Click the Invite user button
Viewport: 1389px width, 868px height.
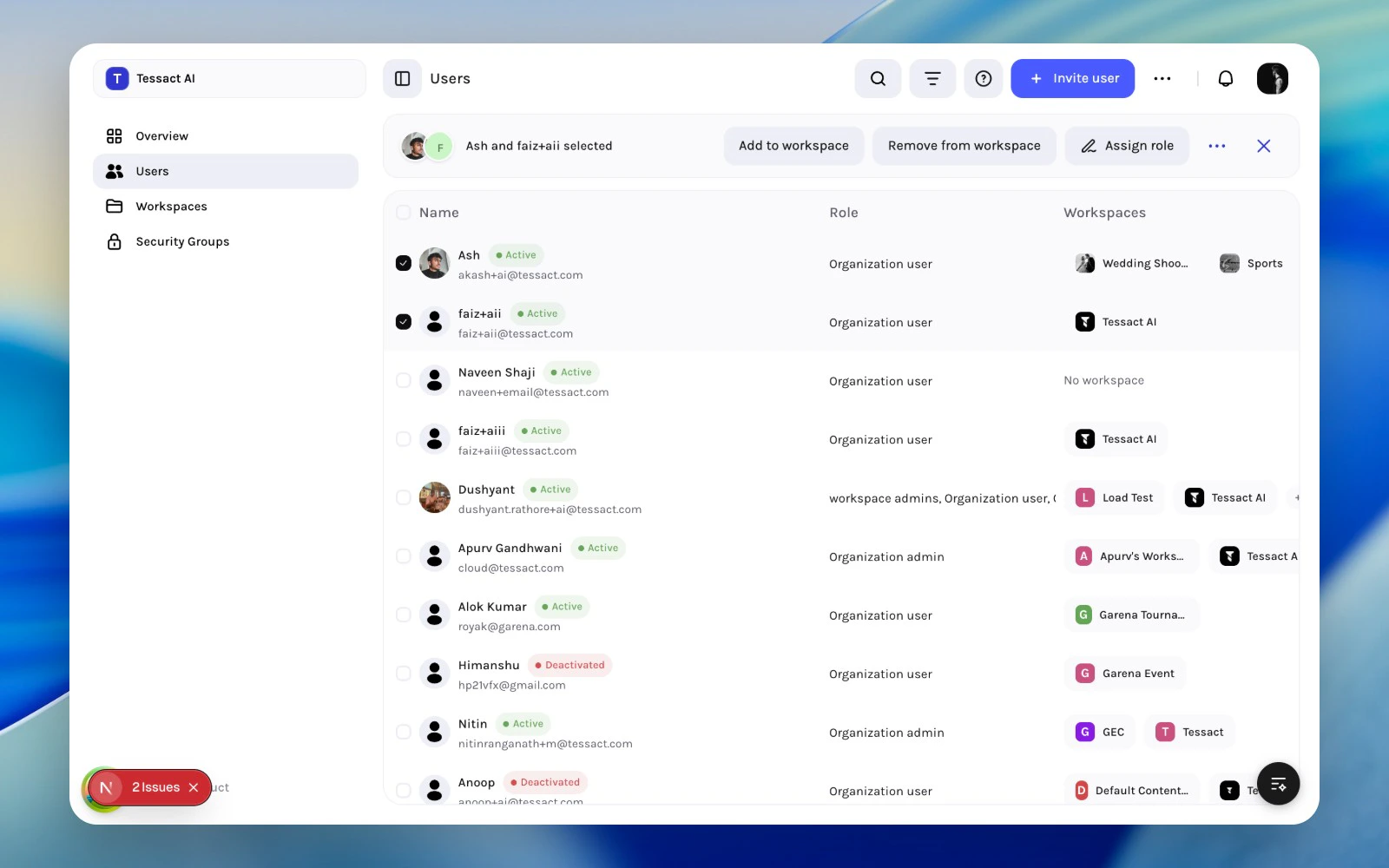click(x=1073, y=79)
